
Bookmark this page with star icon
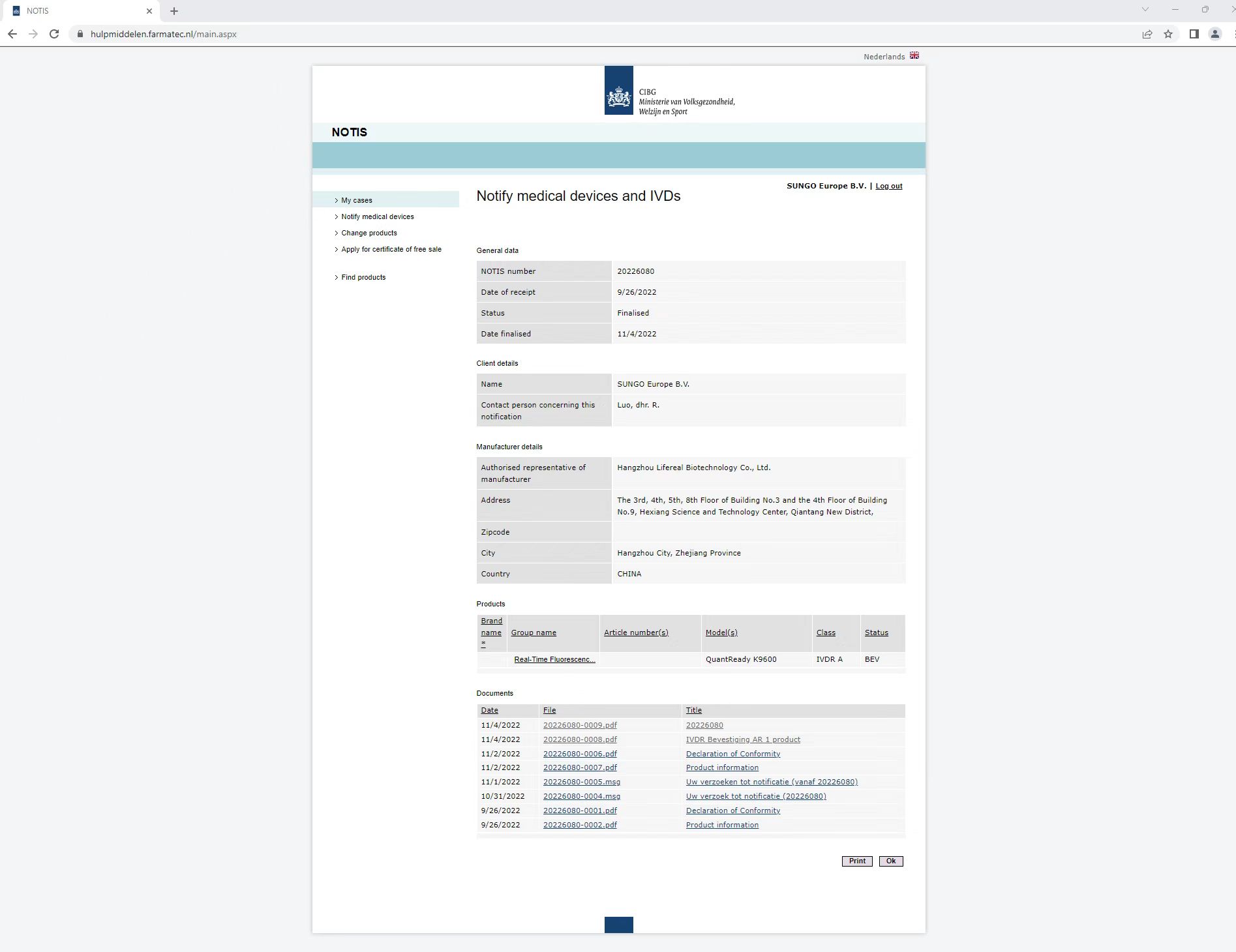(x=1168, y=34)
